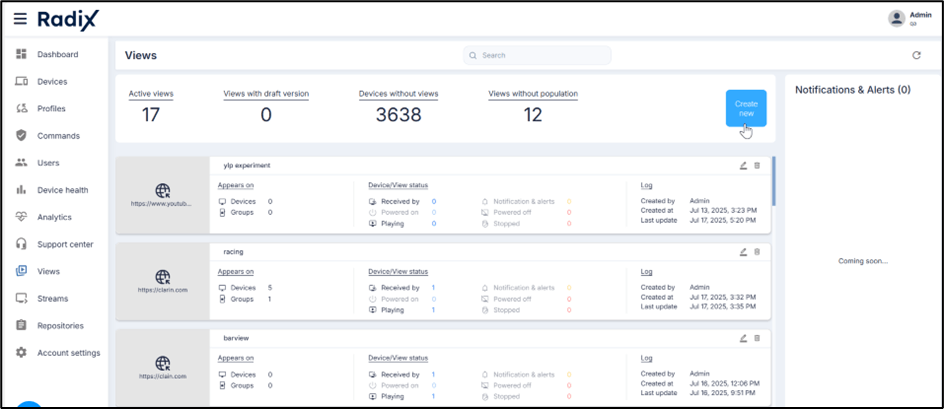944x409 pixels.
Task: Delete the ylp experiment view with trash icon
Action: click(757, 165)
